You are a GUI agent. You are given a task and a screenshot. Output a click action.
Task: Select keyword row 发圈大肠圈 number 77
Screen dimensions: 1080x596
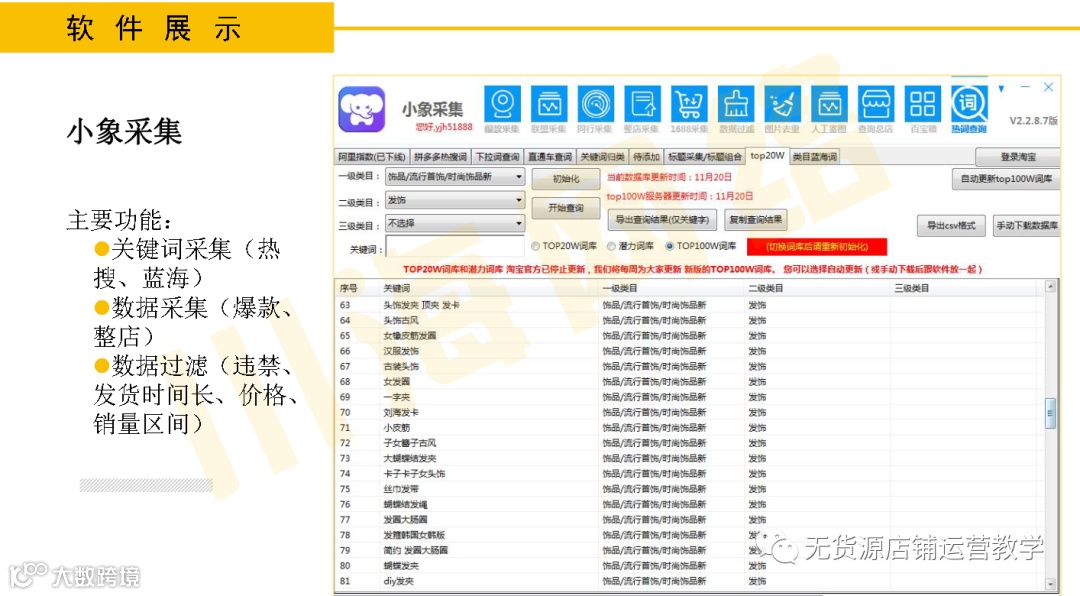click(x=689, y=520)
